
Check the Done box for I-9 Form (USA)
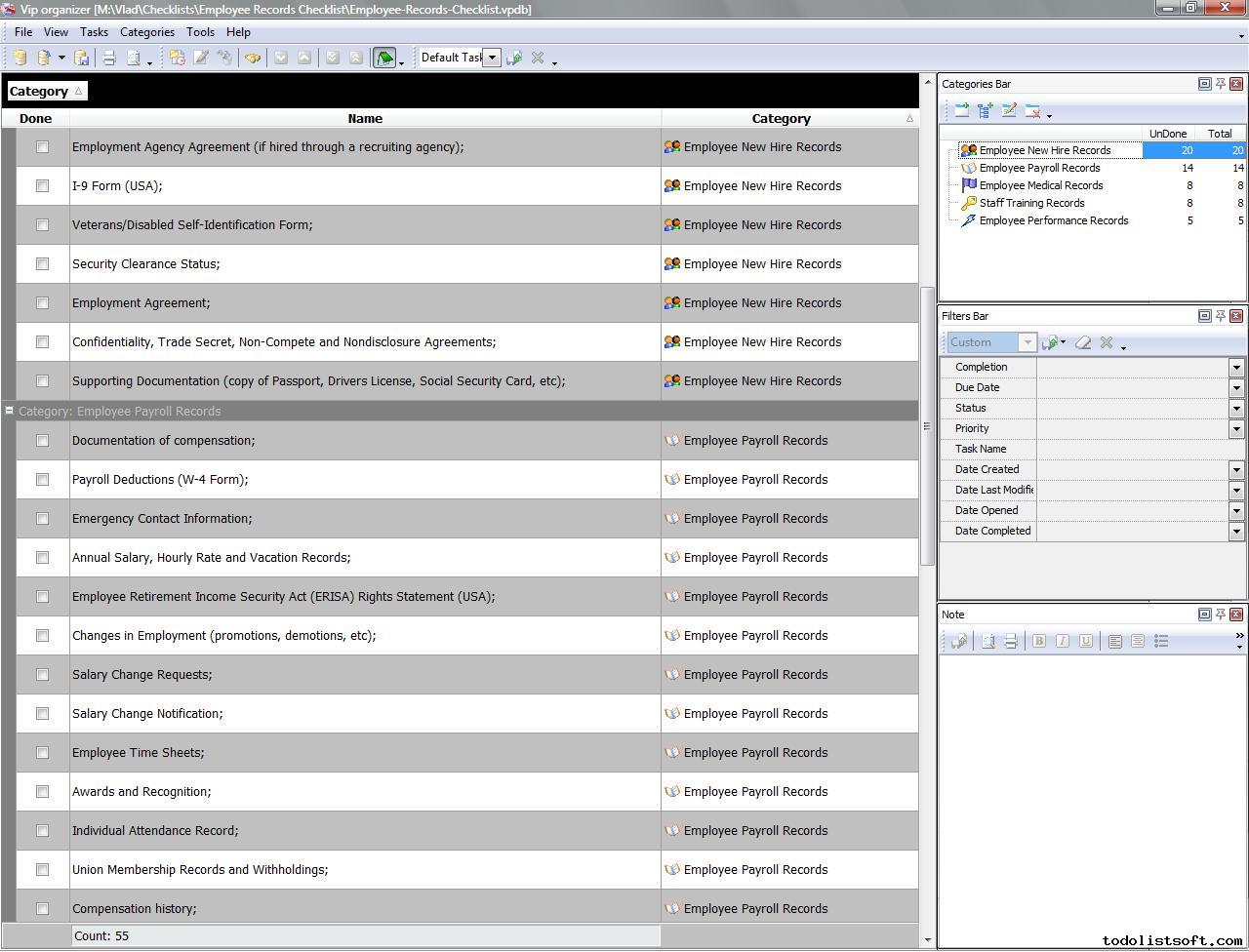tap(42, 186)
